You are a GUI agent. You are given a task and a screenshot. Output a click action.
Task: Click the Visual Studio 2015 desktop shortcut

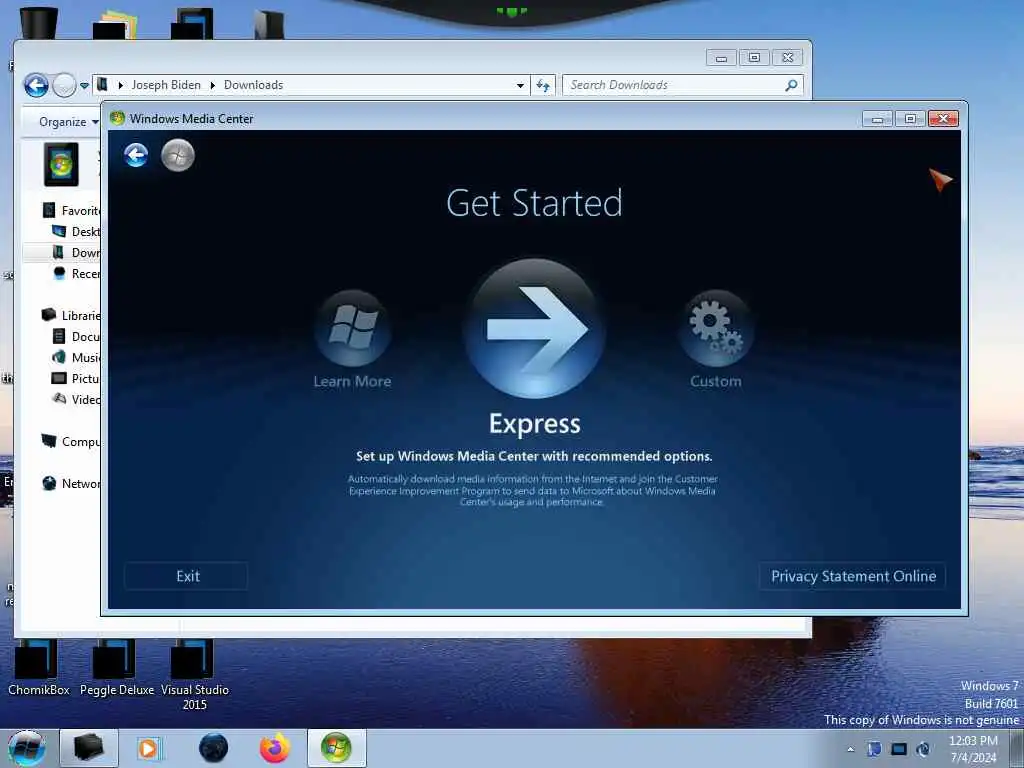pos(194,675)
